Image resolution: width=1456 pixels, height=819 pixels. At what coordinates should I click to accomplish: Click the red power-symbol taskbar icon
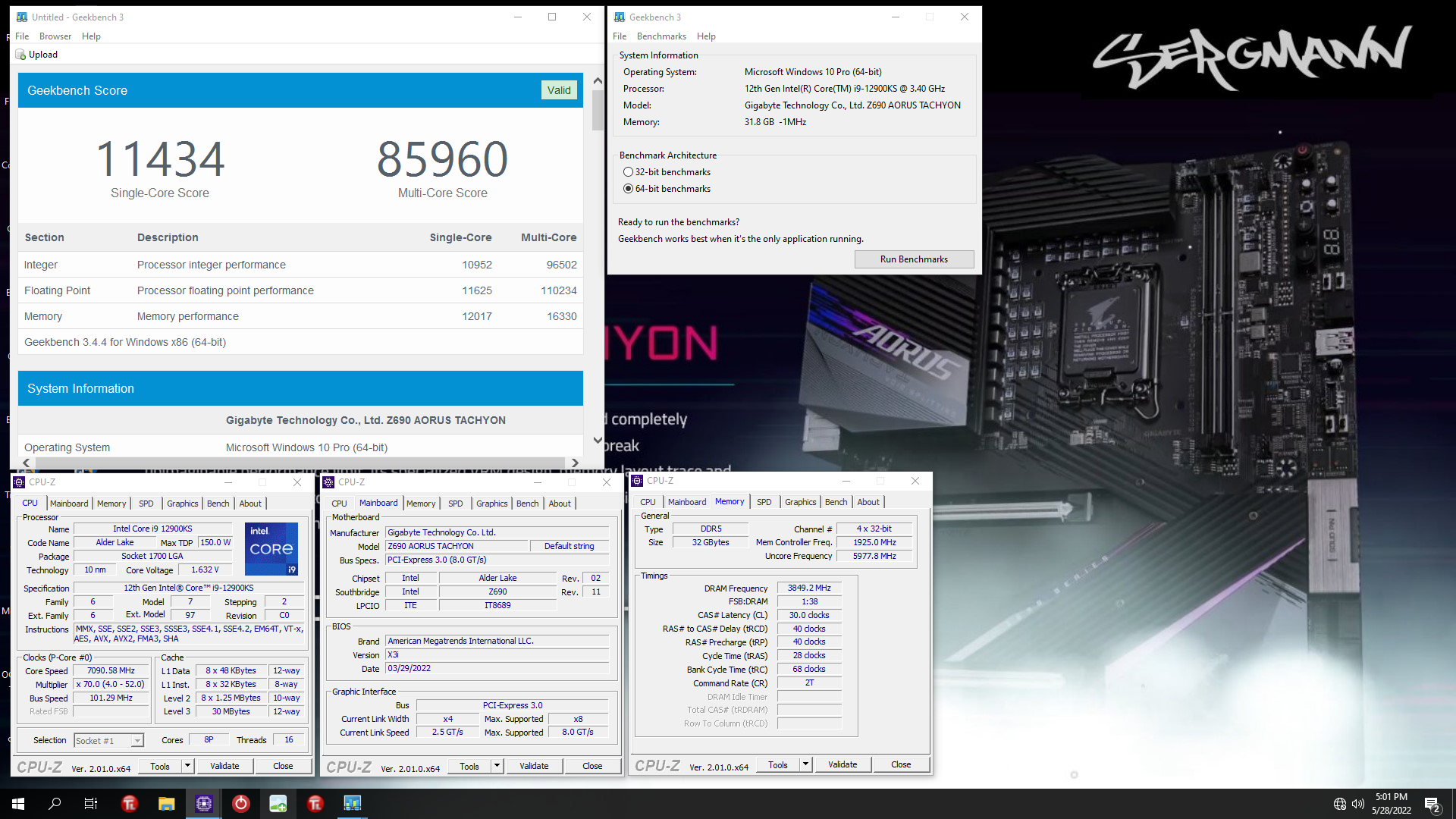point(240,804)
